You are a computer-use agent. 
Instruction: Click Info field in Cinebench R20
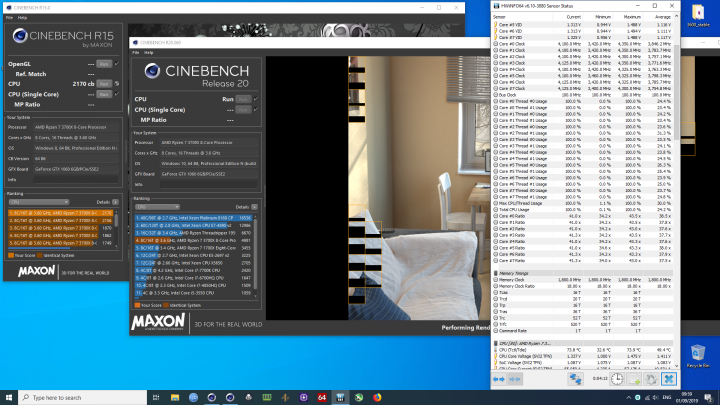[208, 185]
